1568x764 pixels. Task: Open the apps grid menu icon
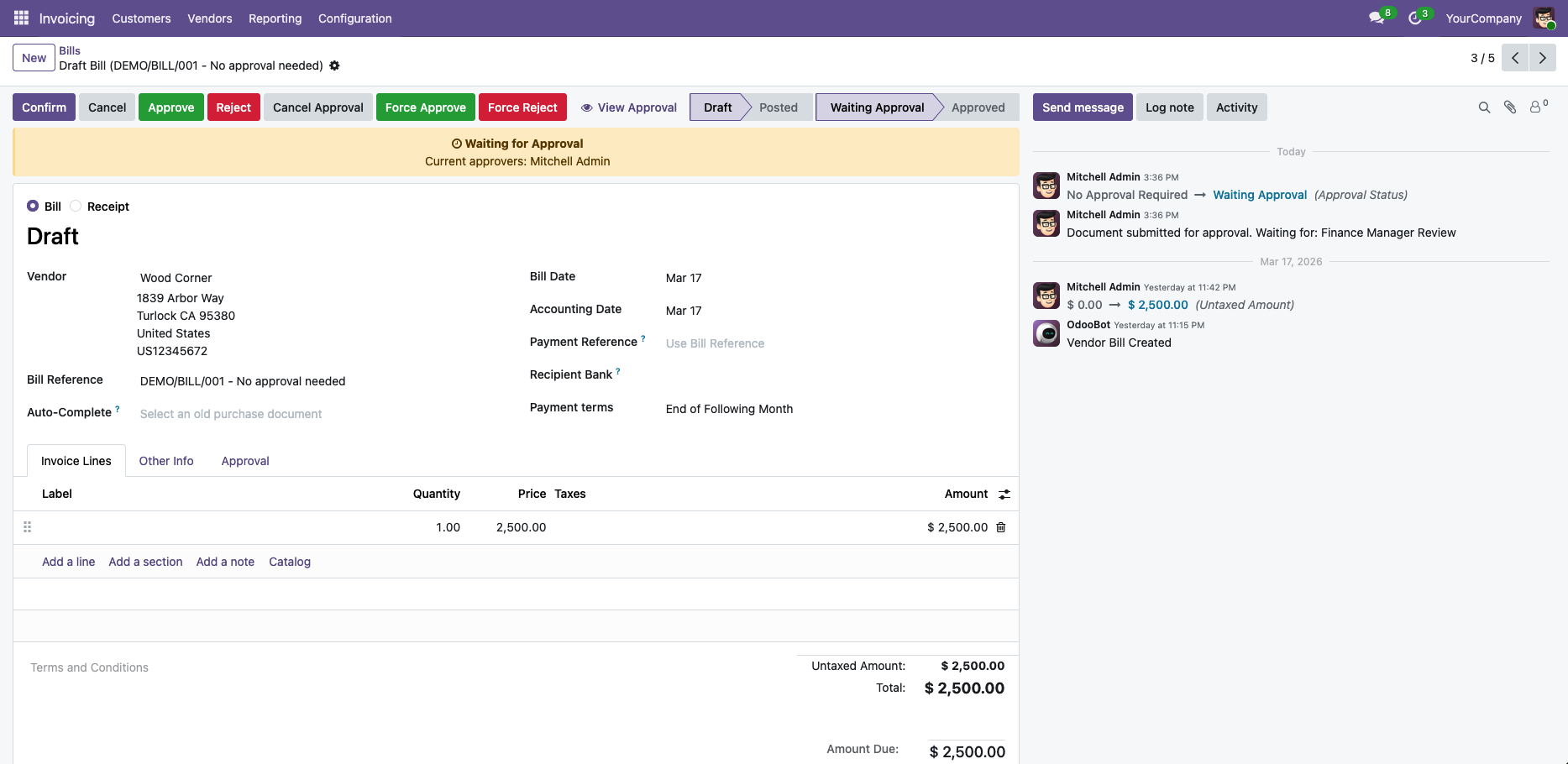pos(21,18)
